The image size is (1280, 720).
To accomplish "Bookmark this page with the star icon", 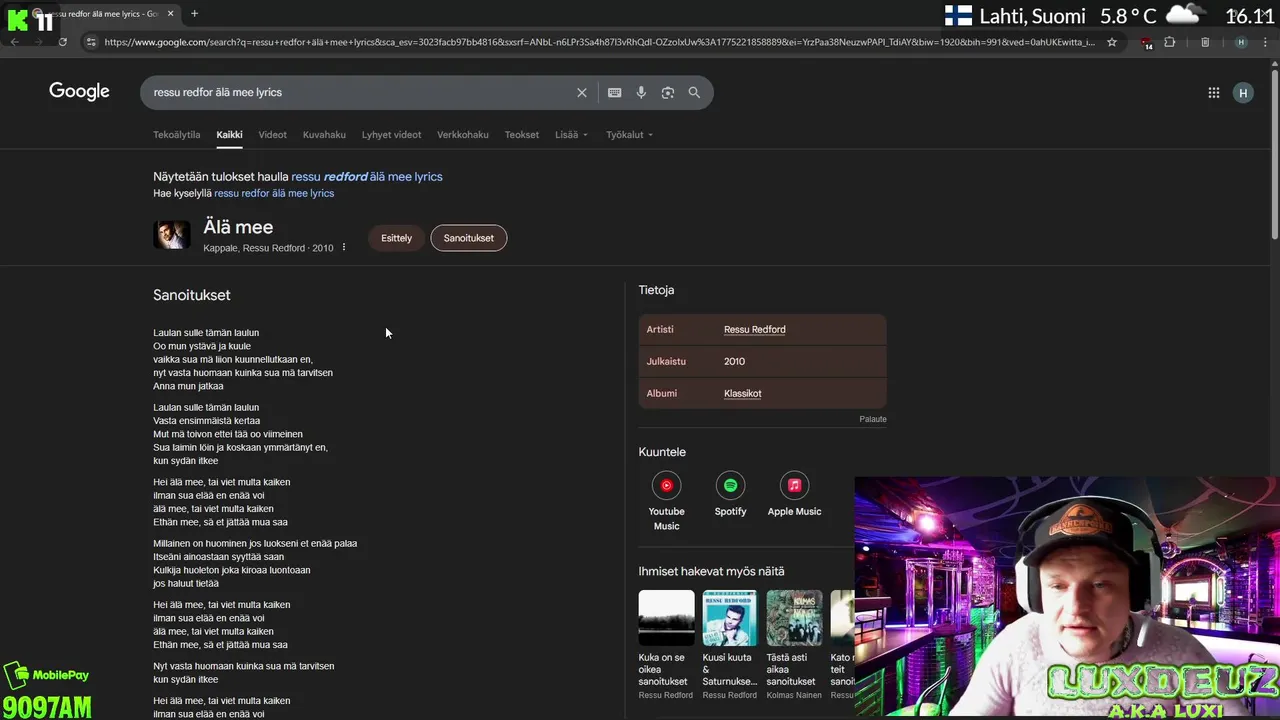I will coord(1112,42).
